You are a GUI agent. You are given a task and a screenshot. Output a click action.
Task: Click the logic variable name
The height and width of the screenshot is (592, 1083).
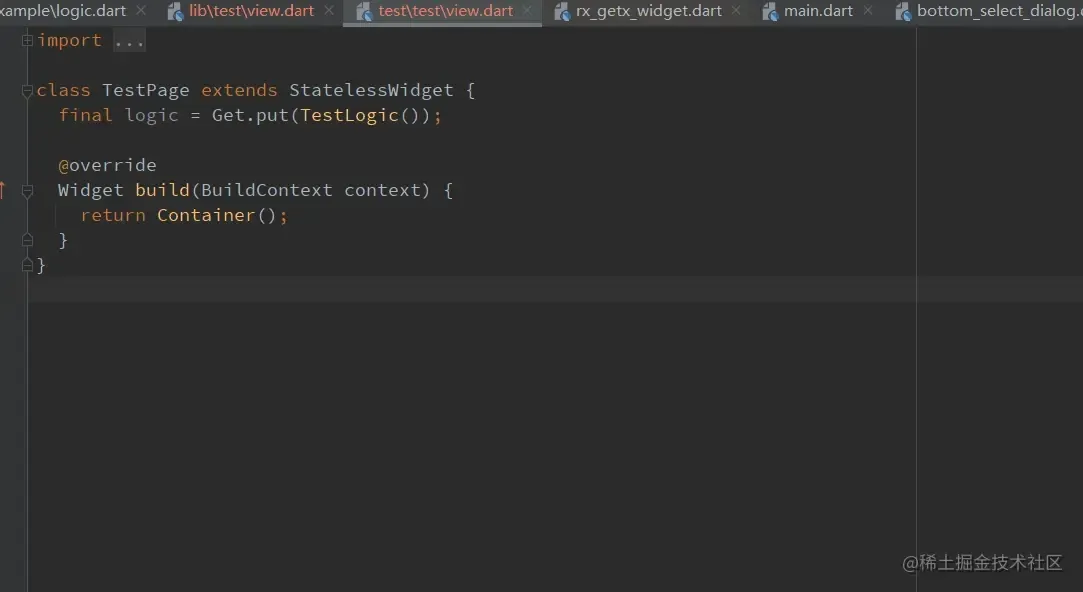pyautogui.click(x=151, y=115)
